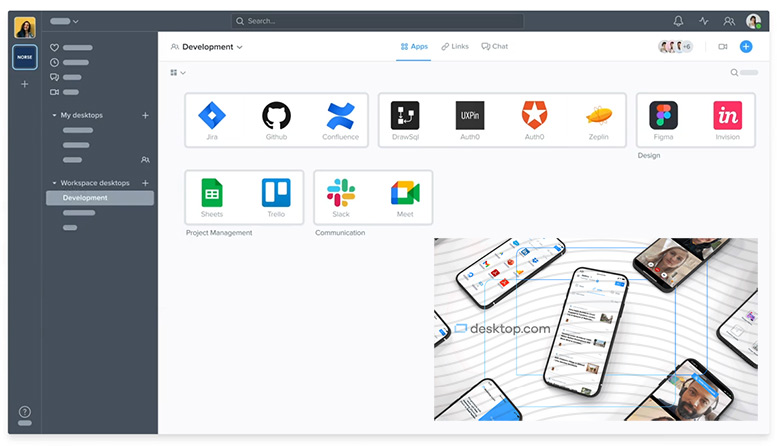Screen dimensions: 780x446
Task: Open the Jira app
Action: 212,115
